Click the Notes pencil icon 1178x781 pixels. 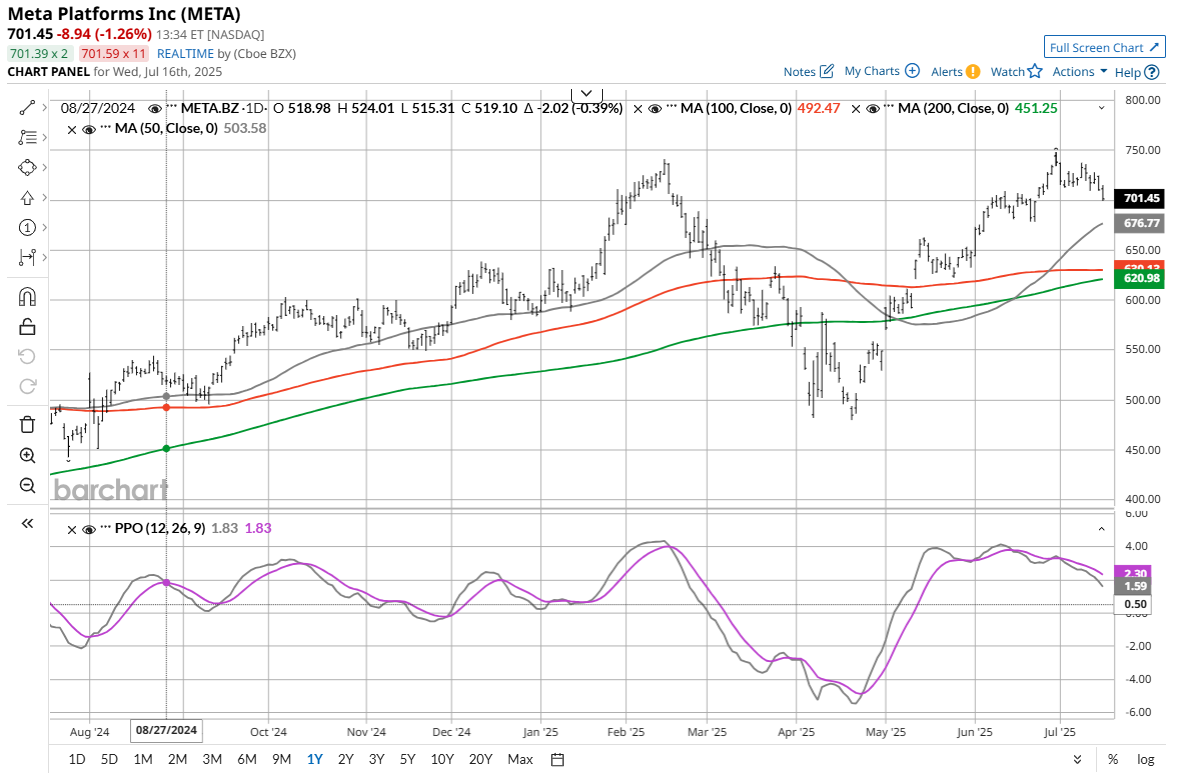click(x=826, y=71)
